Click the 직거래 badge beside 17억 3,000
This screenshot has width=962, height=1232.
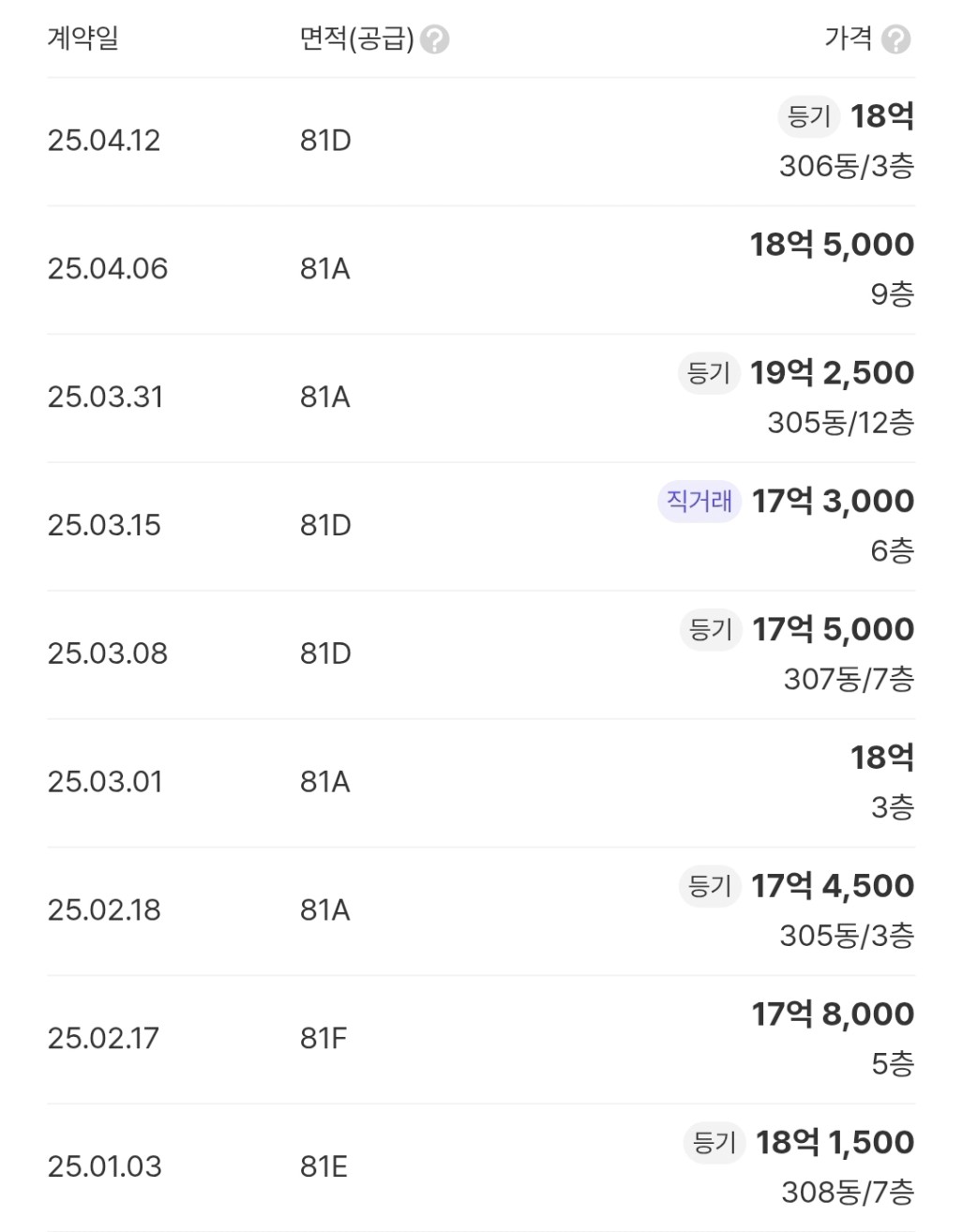[x=699, y=502]
